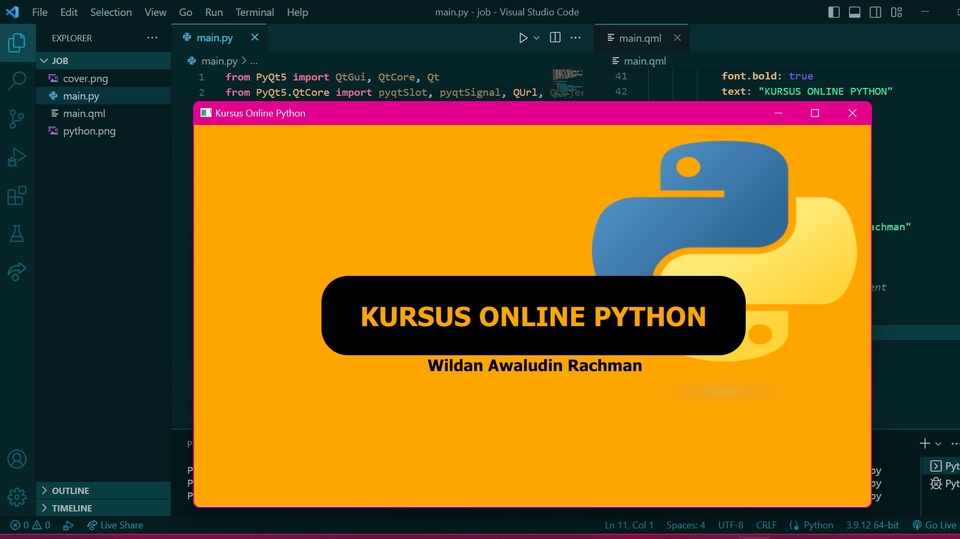The width and height of the screenshot is (960, 539).
Task: Open the Edit menu
Action: (x=69, y=12)
